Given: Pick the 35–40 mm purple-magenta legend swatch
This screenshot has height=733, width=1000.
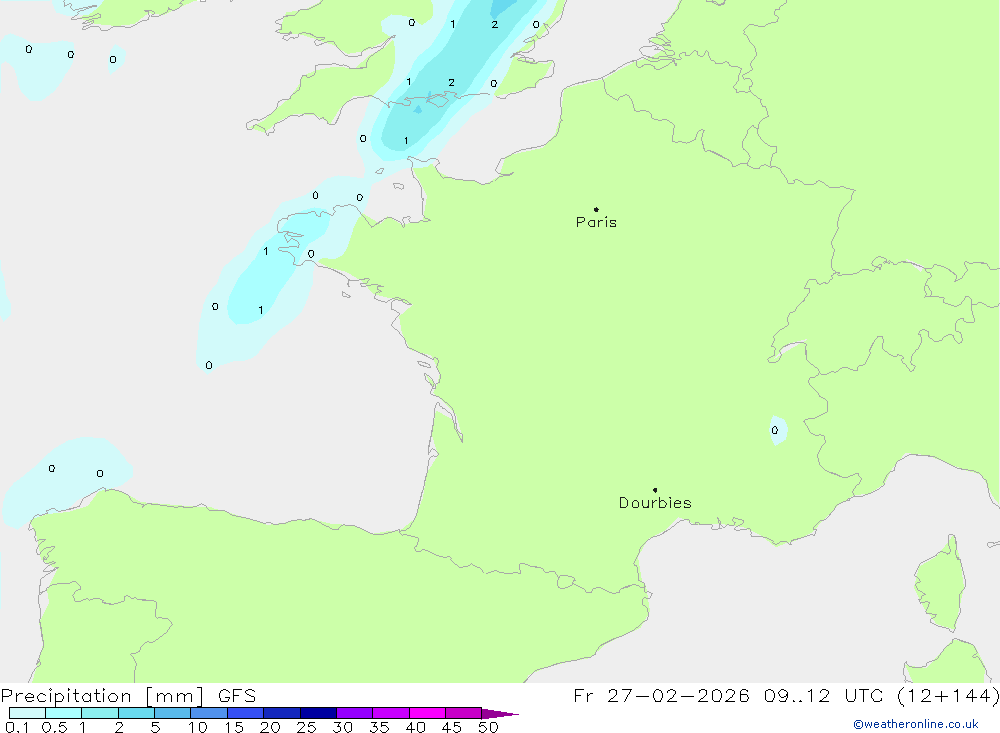Looking at the screenshot, I should (391, 713).
